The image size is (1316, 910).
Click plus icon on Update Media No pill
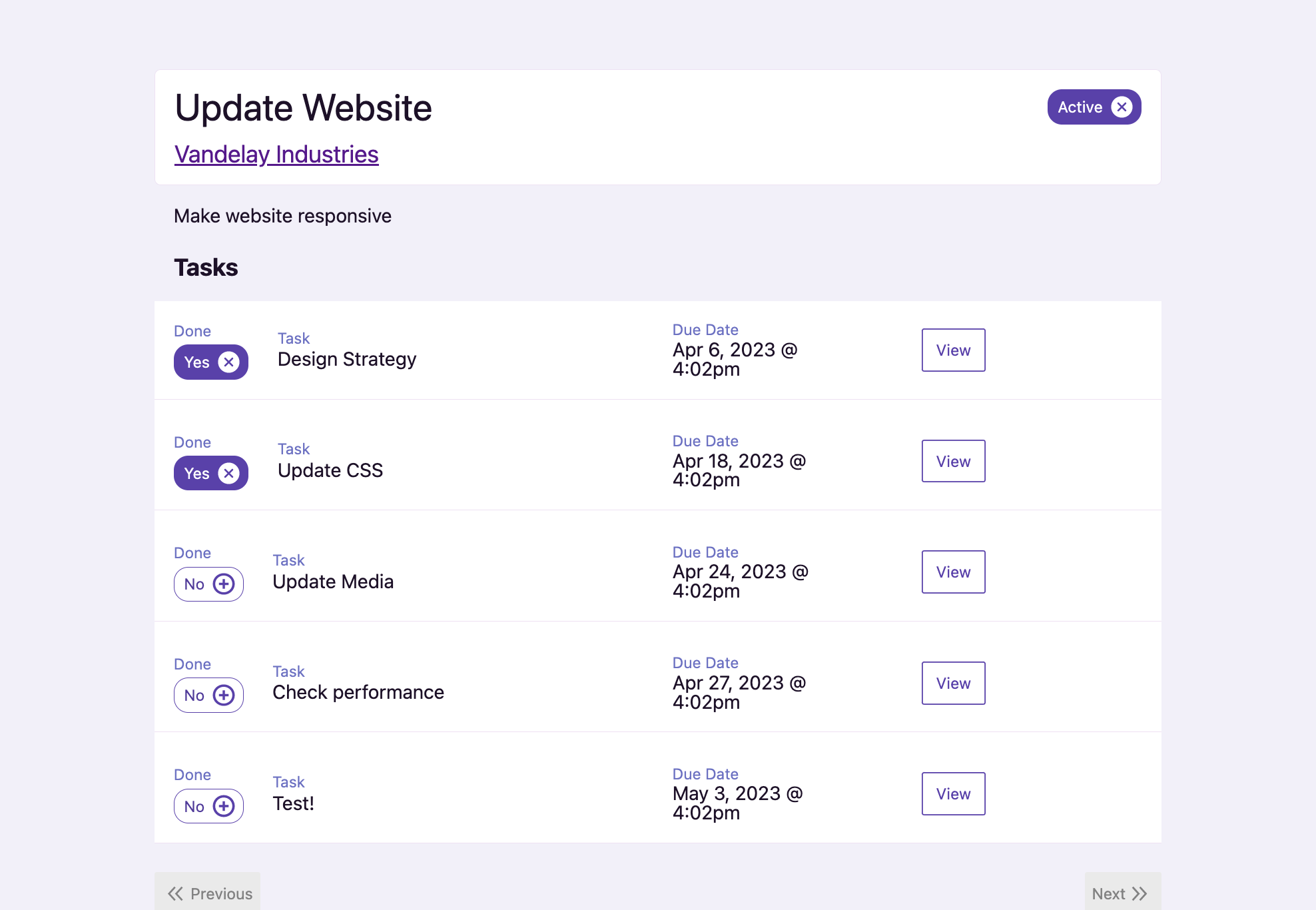pyautogui.click(x=224, y=584)
